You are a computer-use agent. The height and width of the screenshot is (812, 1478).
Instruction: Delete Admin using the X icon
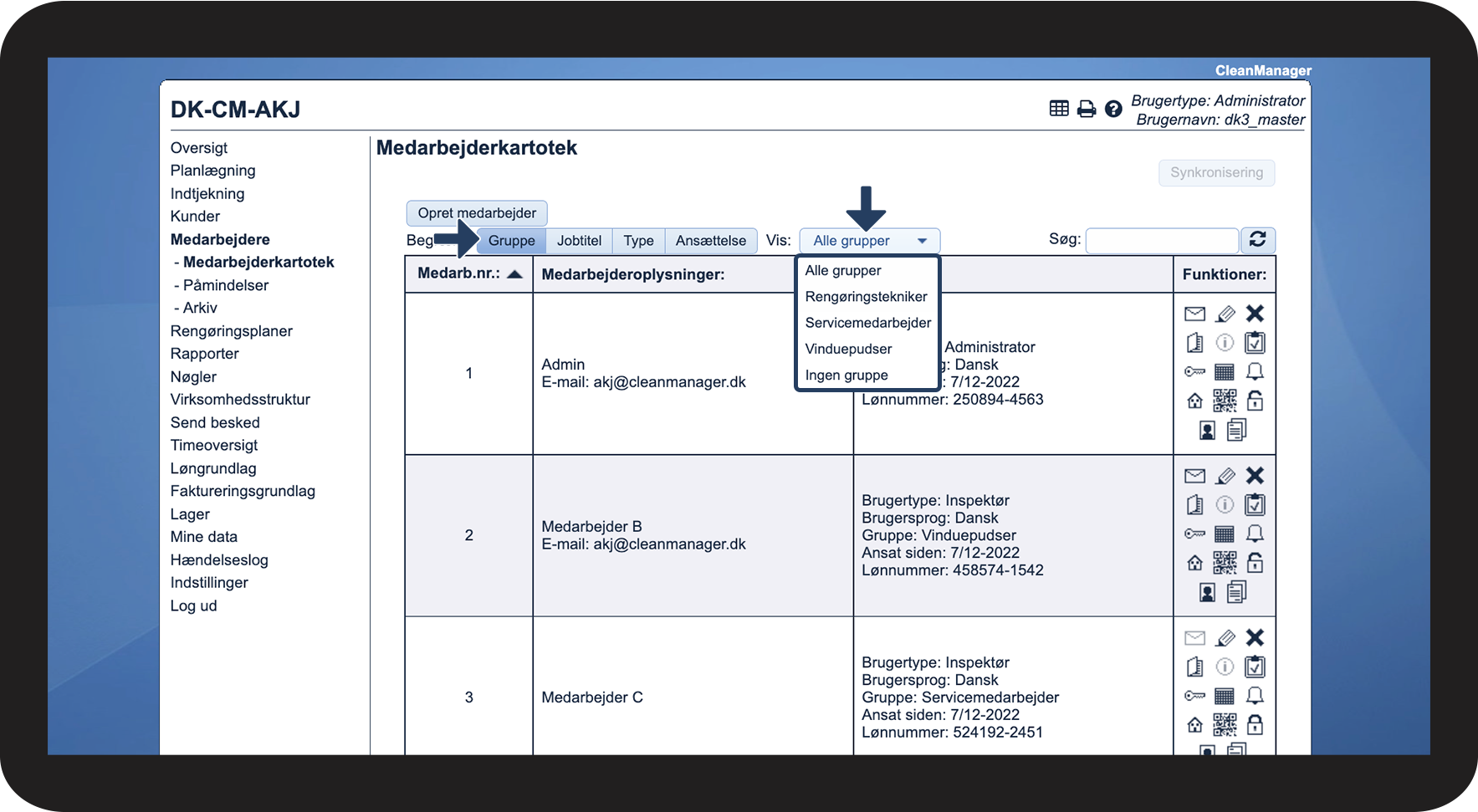tap(1255, 314)
